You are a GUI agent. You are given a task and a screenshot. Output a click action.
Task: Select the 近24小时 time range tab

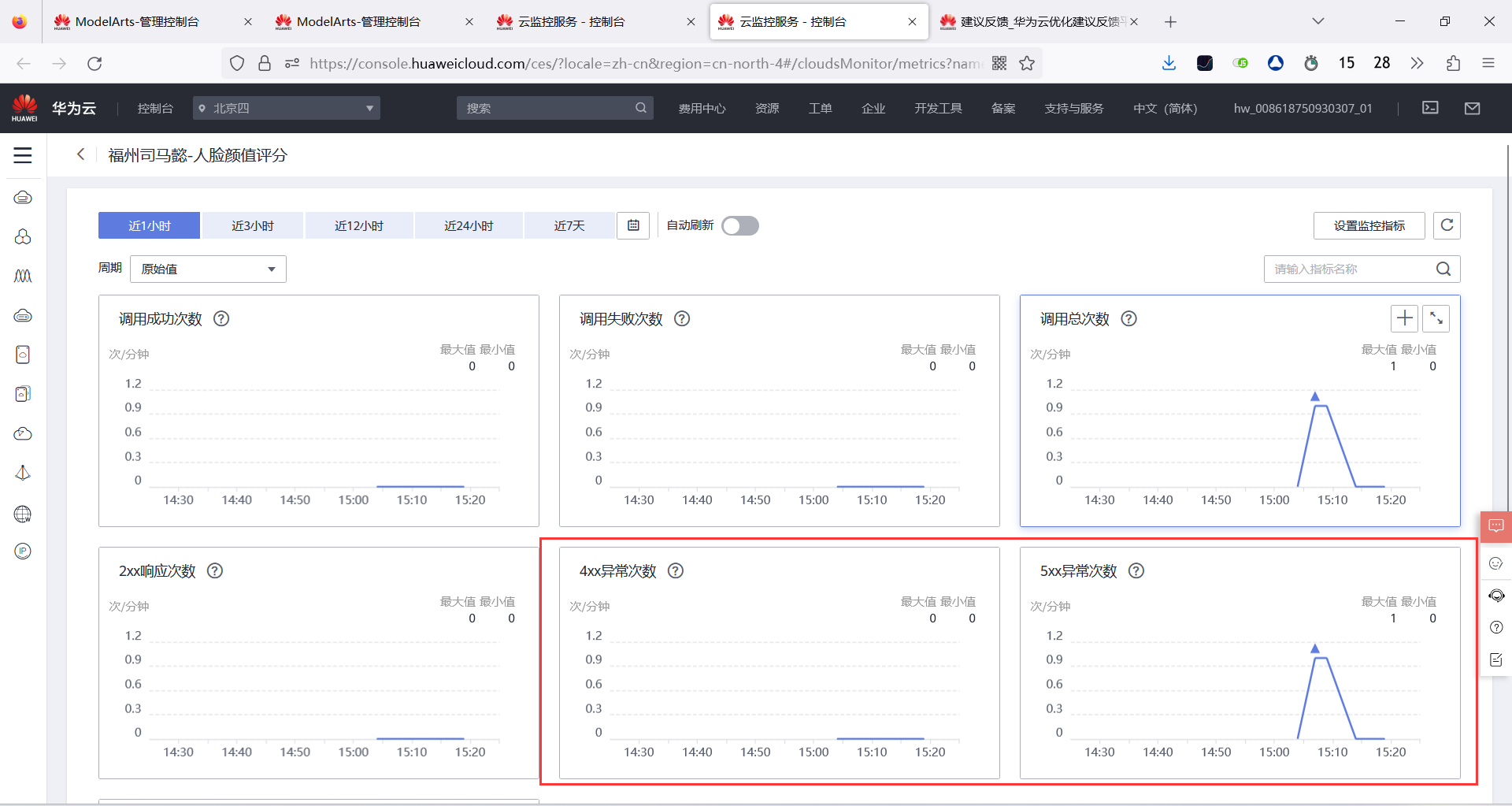pos(469,225)
